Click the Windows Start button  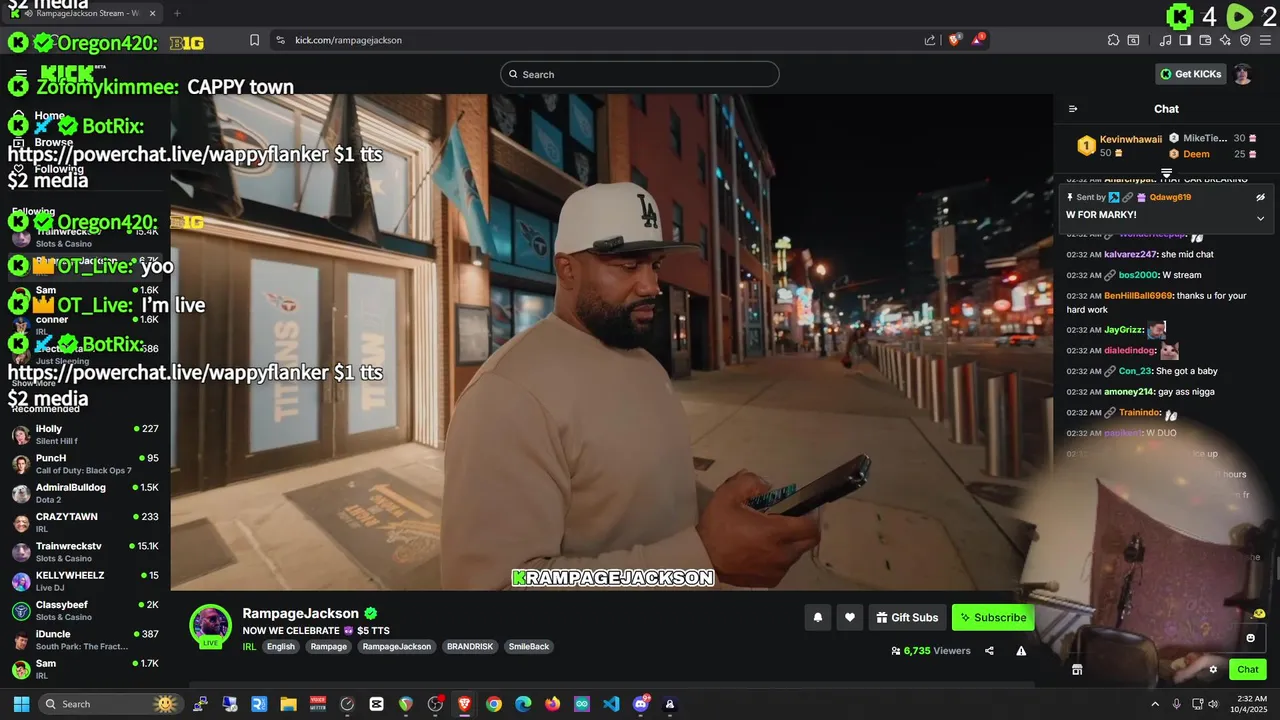(x=21, y=704)
